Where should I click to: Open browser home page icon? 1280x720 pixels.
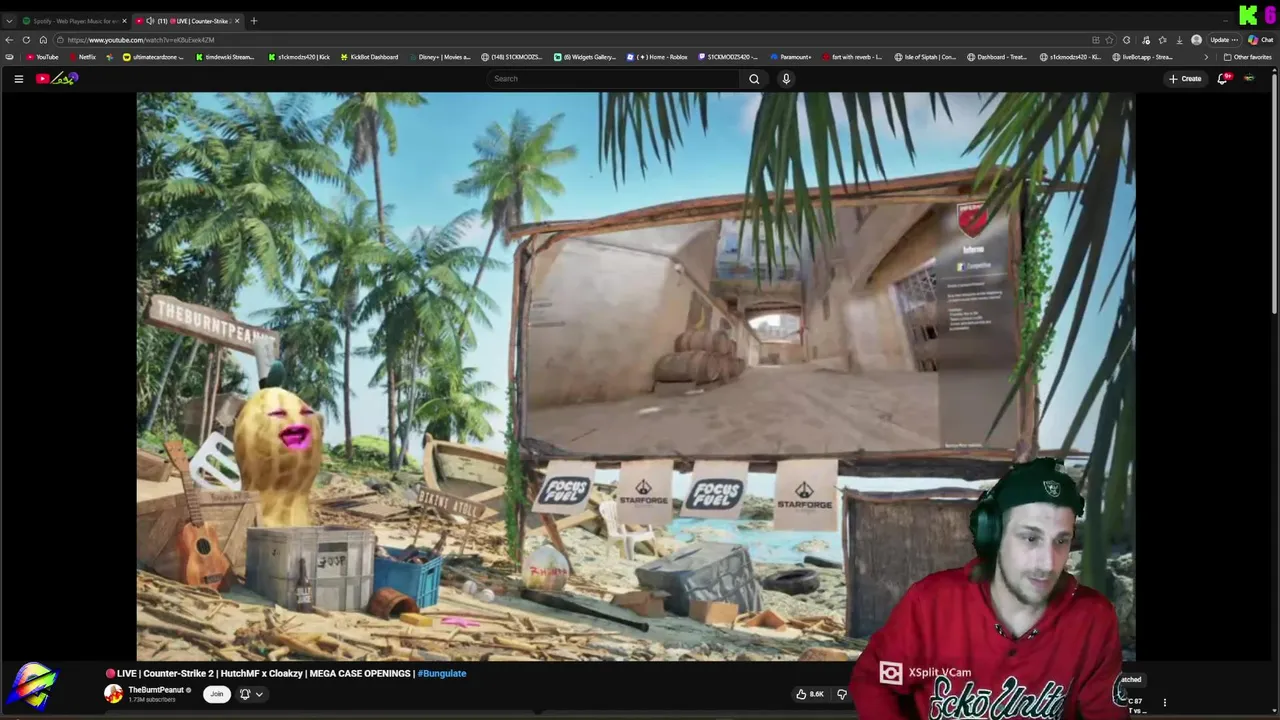pos(43,40)
